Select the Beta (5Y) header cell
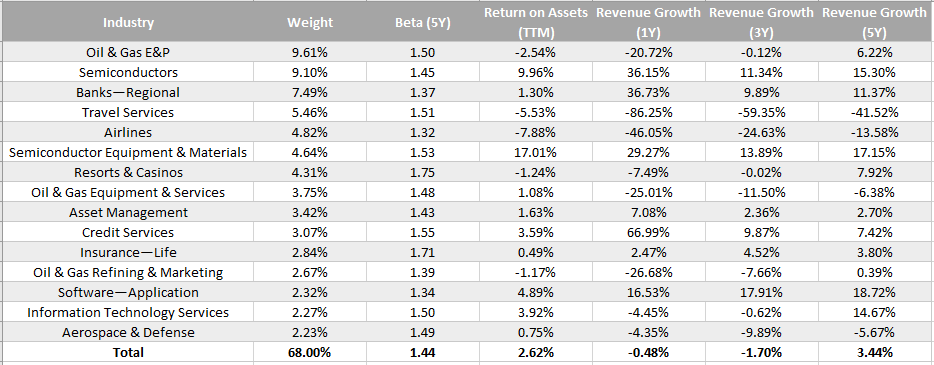The width and height of the screenshot is (934, 365). (422, 23)
